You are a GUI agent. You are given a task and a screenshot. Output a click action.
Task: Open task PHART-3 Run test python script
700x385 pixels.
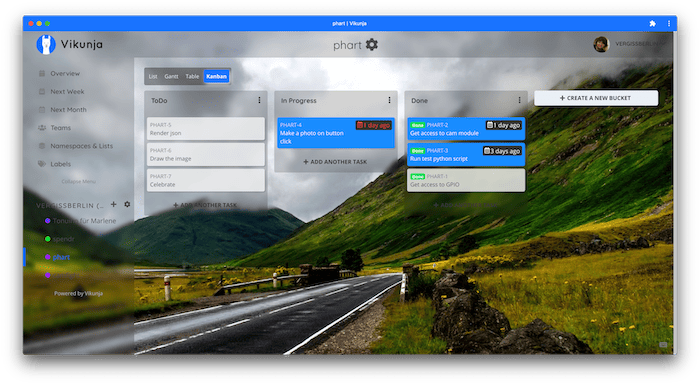[466, 155]
